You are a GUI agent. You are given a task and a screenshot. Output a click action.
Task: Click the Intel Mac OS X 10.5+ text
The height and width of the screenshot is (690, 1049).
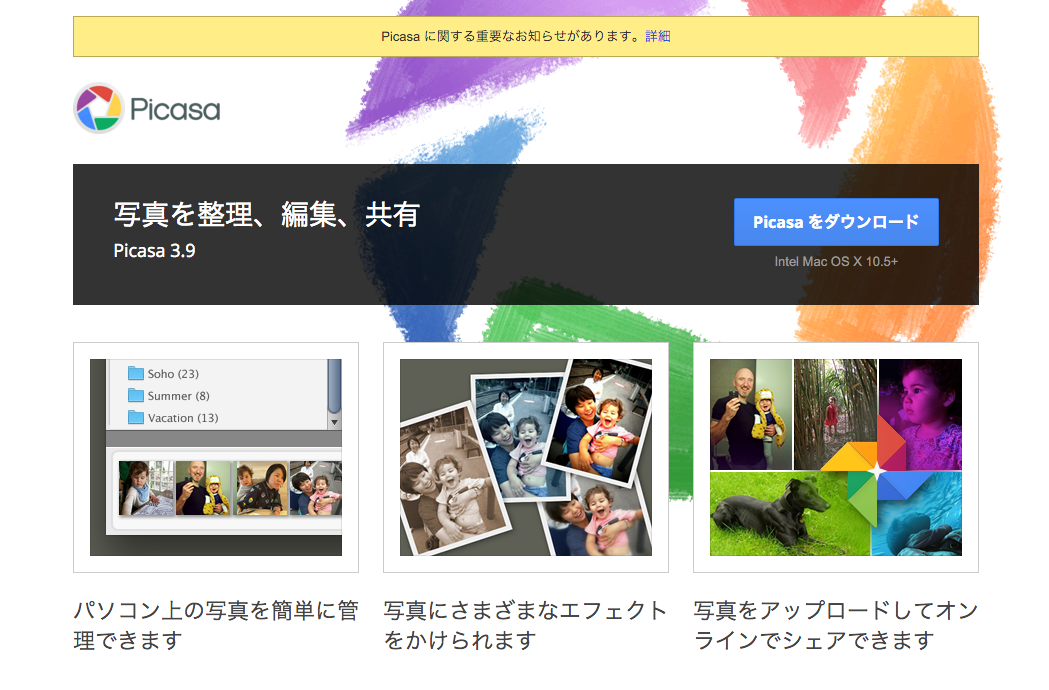836,262
